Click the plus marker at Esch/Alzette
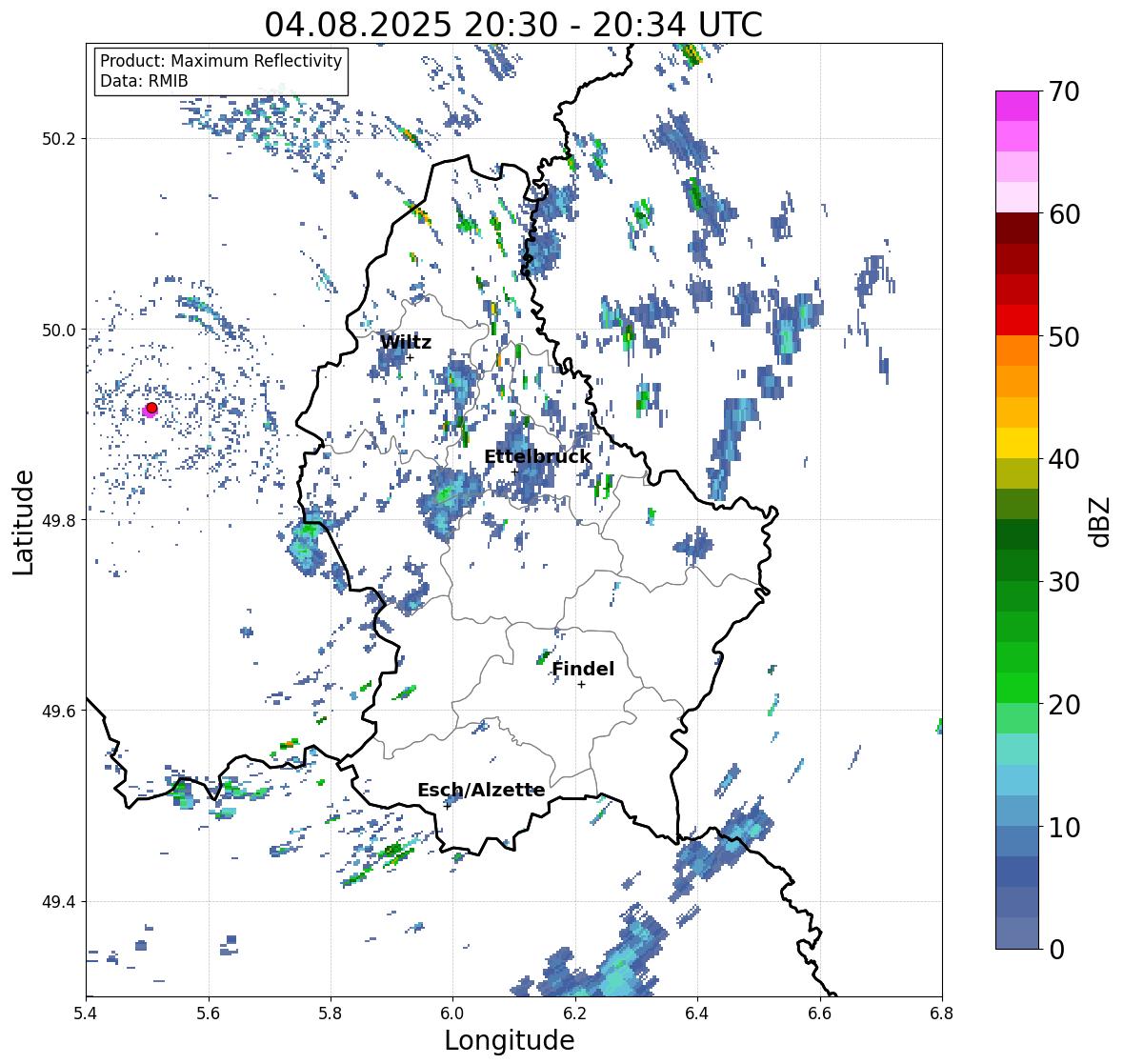 pyautogui.click(x=447, y=806)
